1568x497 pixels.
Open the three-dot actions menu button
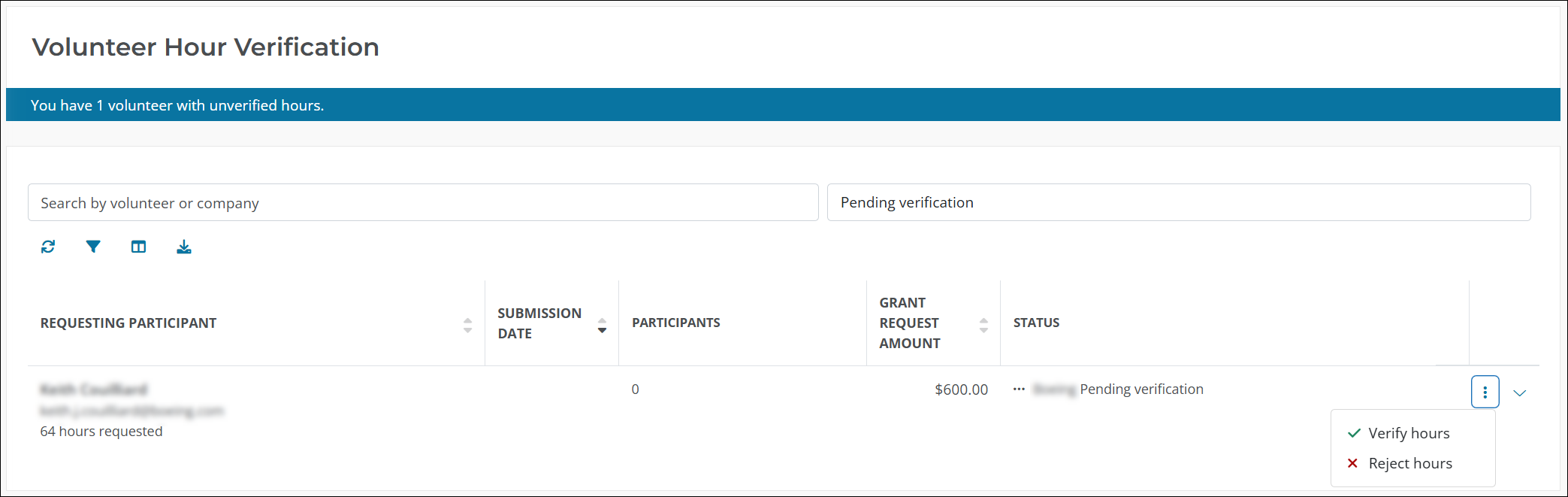(1485, 392)
